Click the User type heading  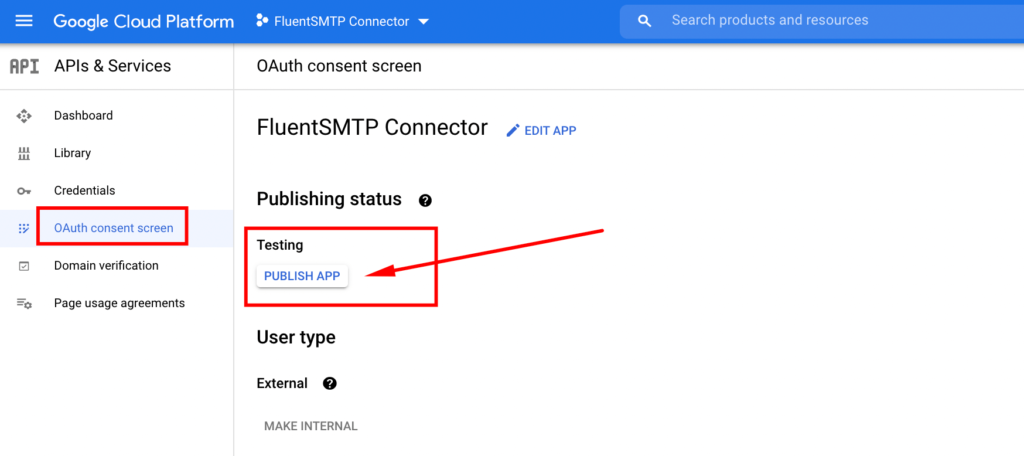(x=296, y=338)
